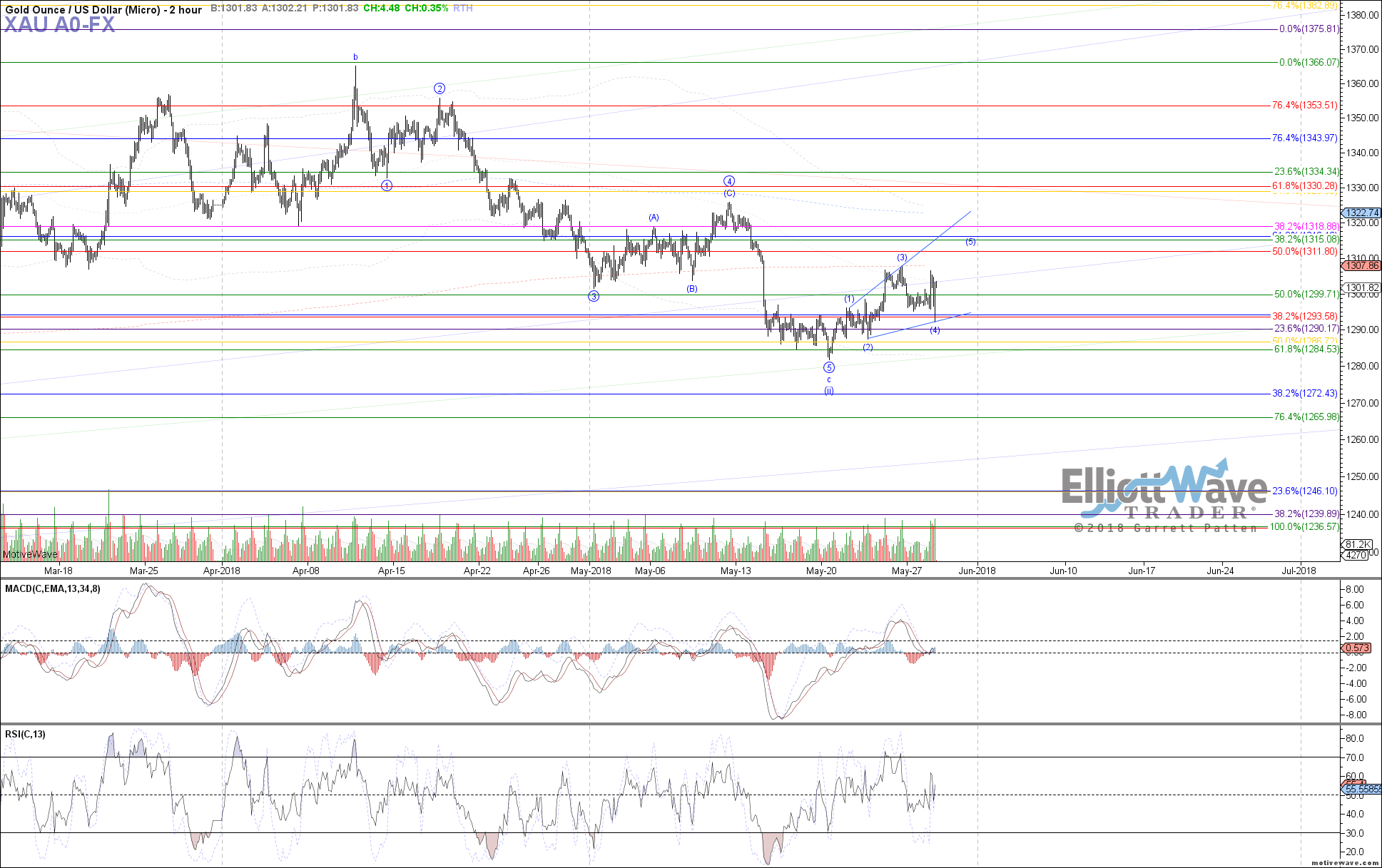Toggle the RTH session label
This screenshot has height=868, width=1382.
[463, 9]
